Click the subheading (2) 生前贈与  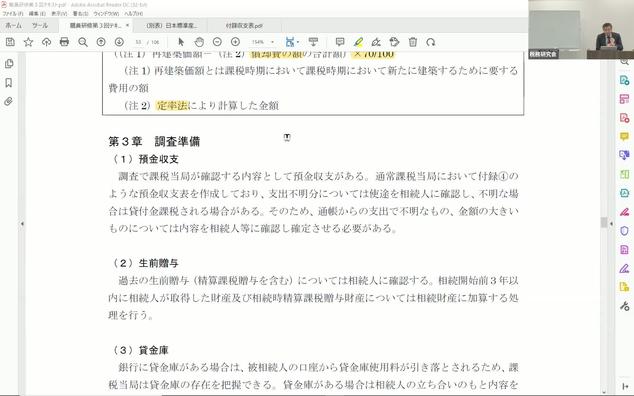point(145,263)
